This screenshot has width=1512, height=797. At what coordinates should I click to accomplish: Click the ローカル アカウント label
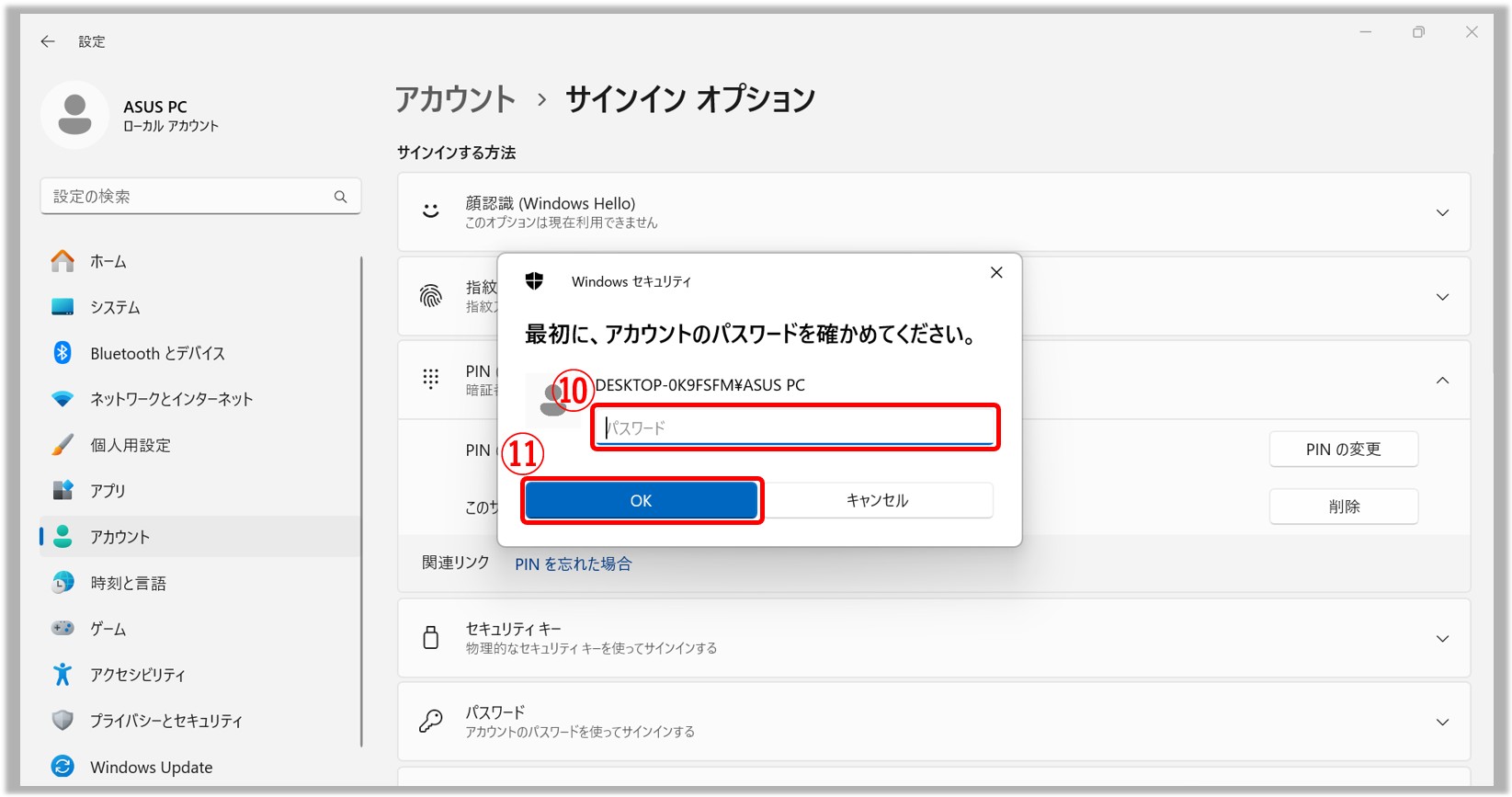pyautogui.click(x=172, y=126)
